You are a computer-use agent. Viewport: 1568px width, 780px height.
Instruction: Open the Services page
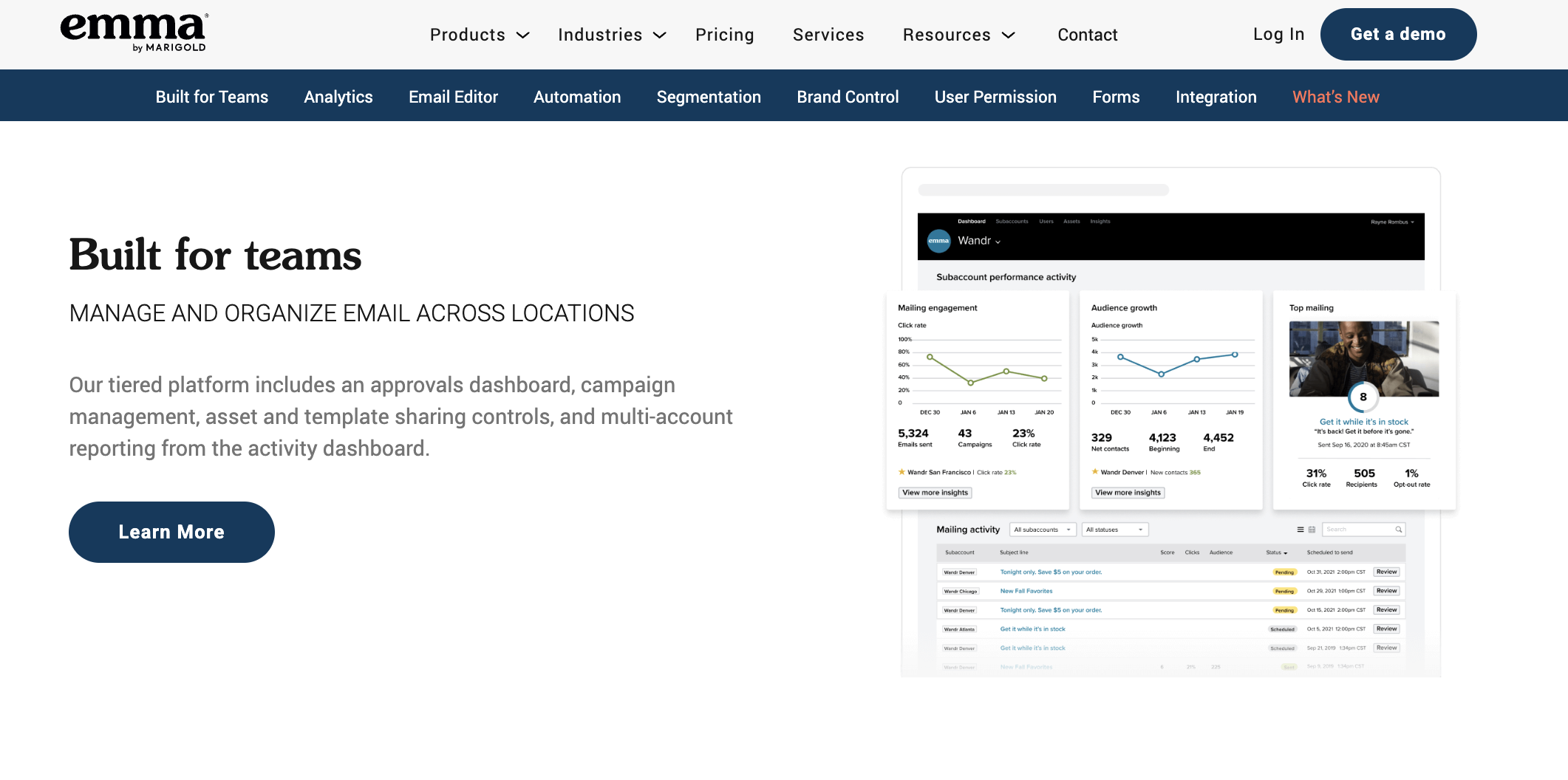828,35
